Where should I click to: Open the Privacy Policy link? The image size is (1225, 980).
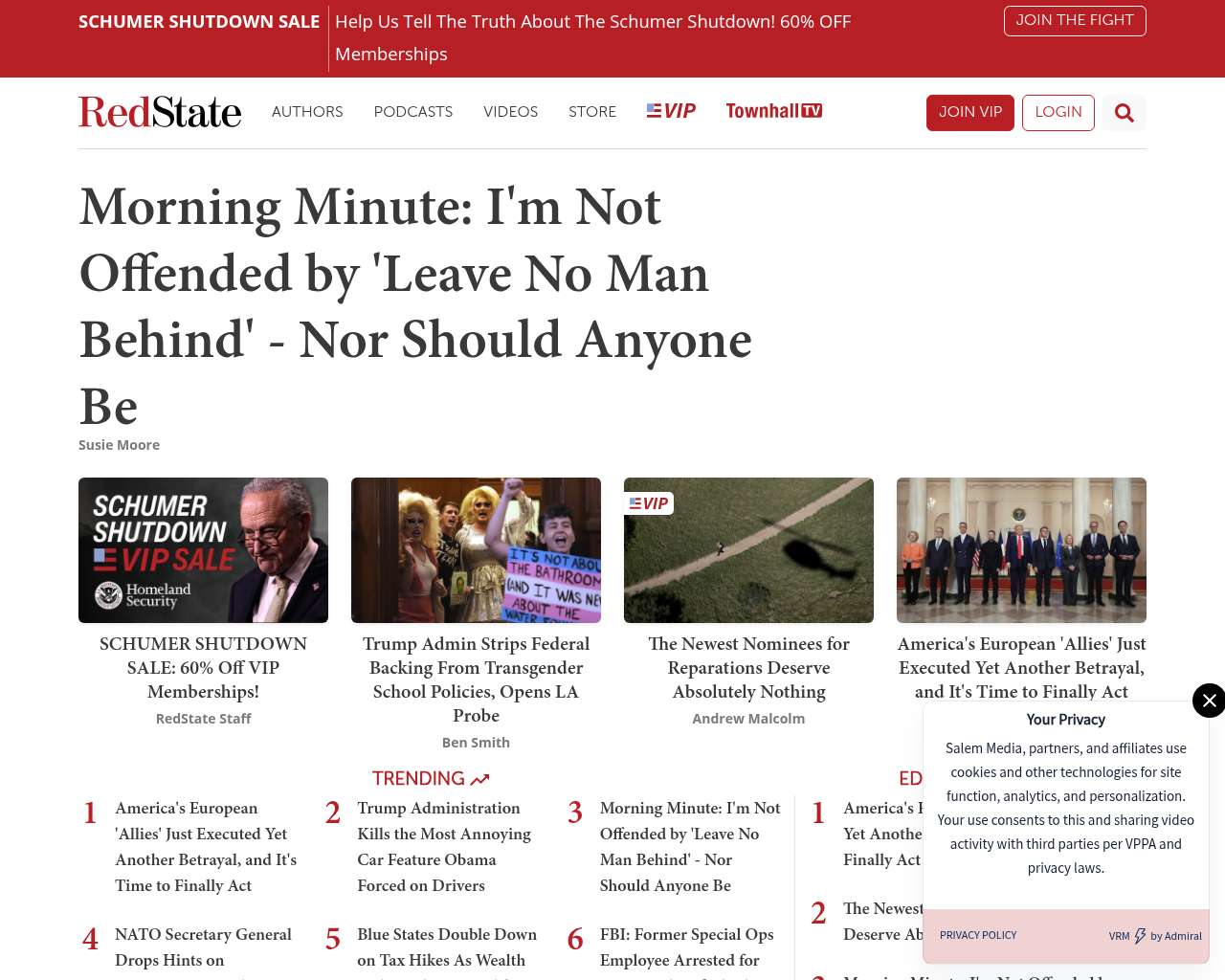(978, 935)
